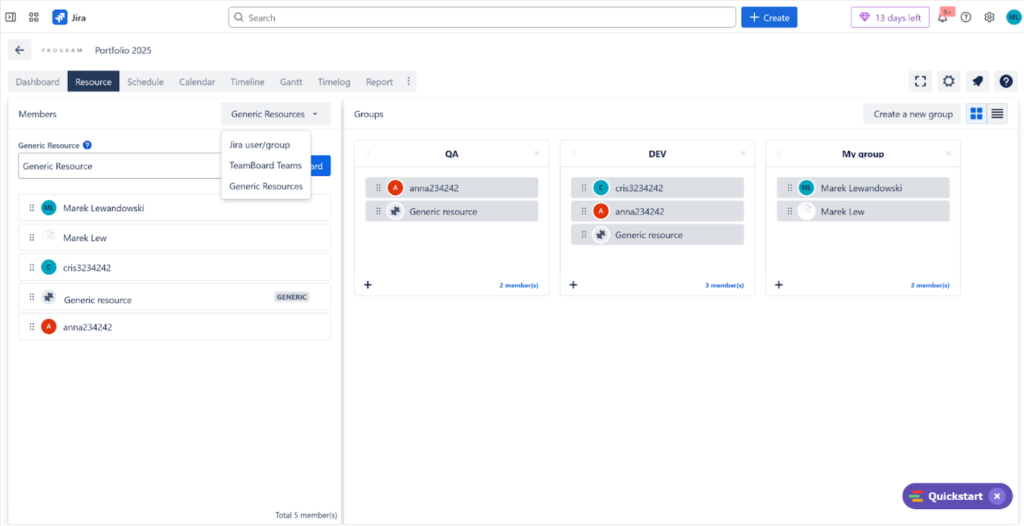Select Jira user/group from dropdown
The image size is (1024, 526).
point(259,145)
